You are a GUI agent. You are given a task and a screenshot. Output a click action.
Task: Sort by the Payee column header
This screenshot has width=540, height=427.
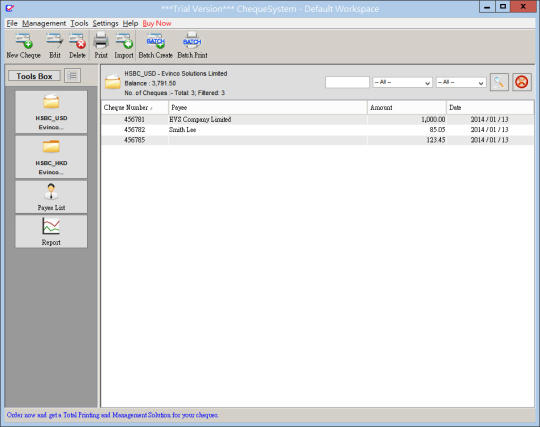pos(268,107)
